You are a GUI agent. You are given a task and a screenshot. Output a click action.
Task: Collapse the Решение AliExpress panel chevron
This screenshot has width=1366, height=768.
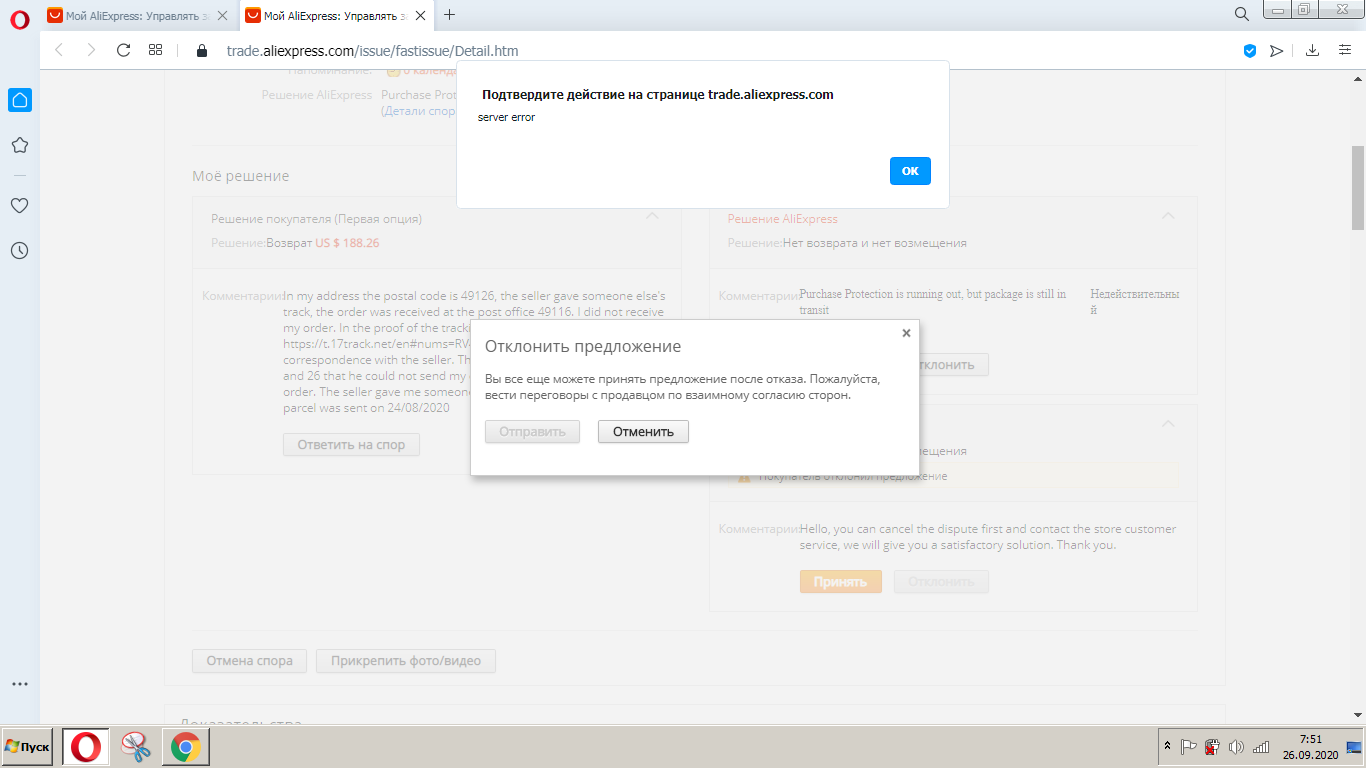(1168, 215)
